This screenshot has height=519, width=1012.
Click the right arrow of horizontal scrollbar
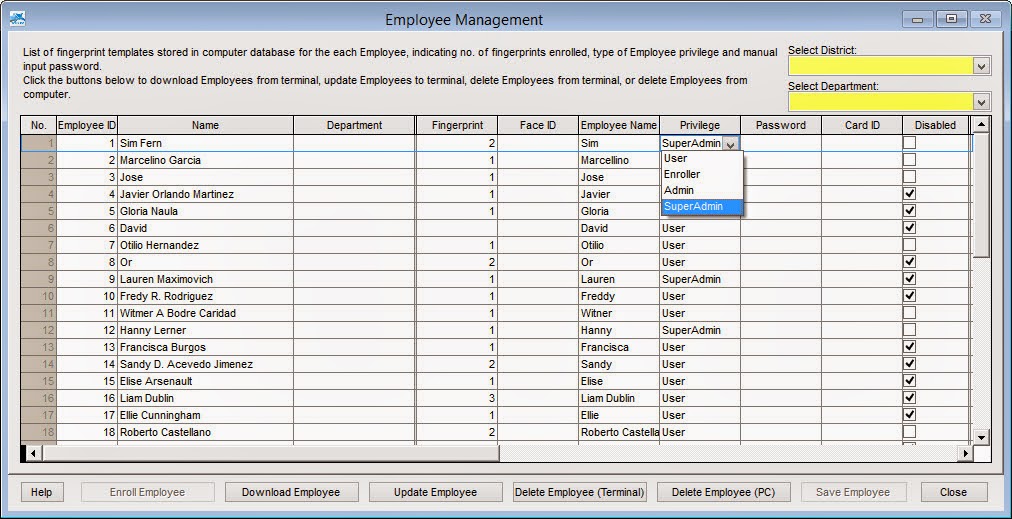pyautogui.click(x=966, y=453)
